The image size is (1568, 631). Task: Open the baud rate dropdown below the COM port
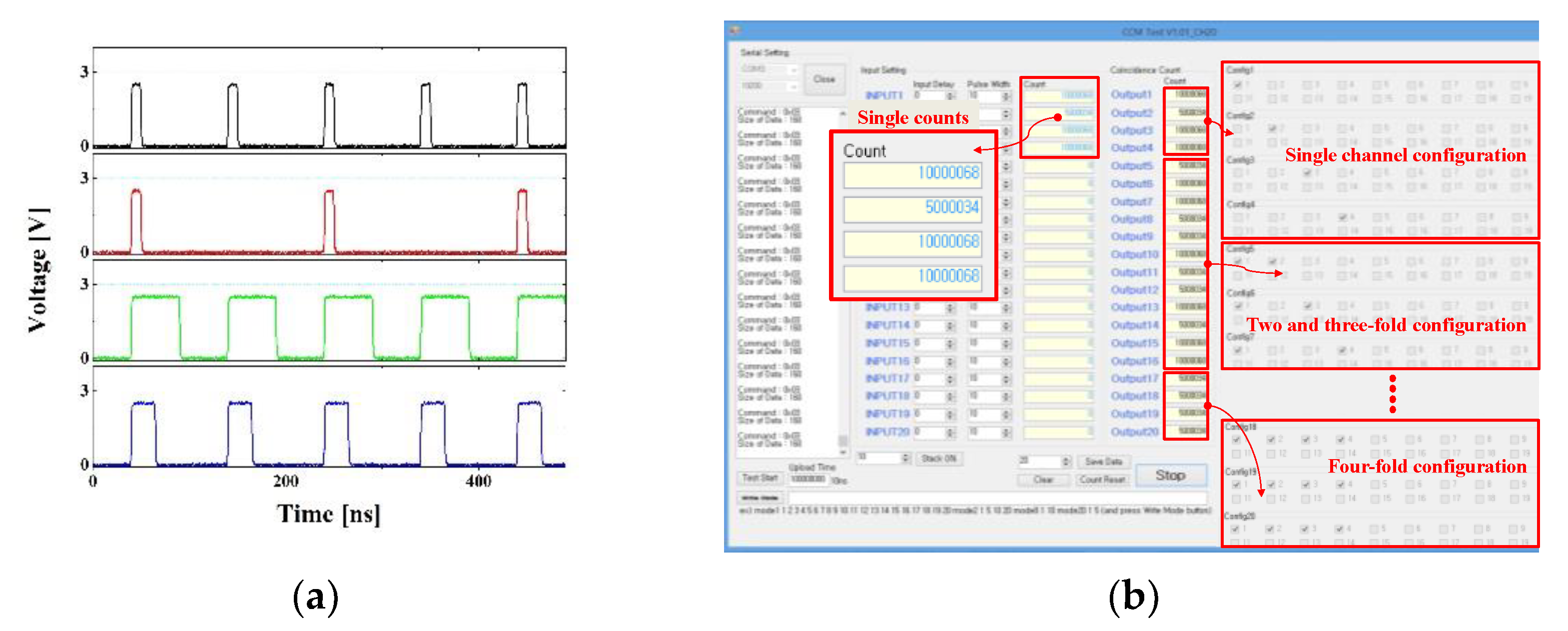792,87
